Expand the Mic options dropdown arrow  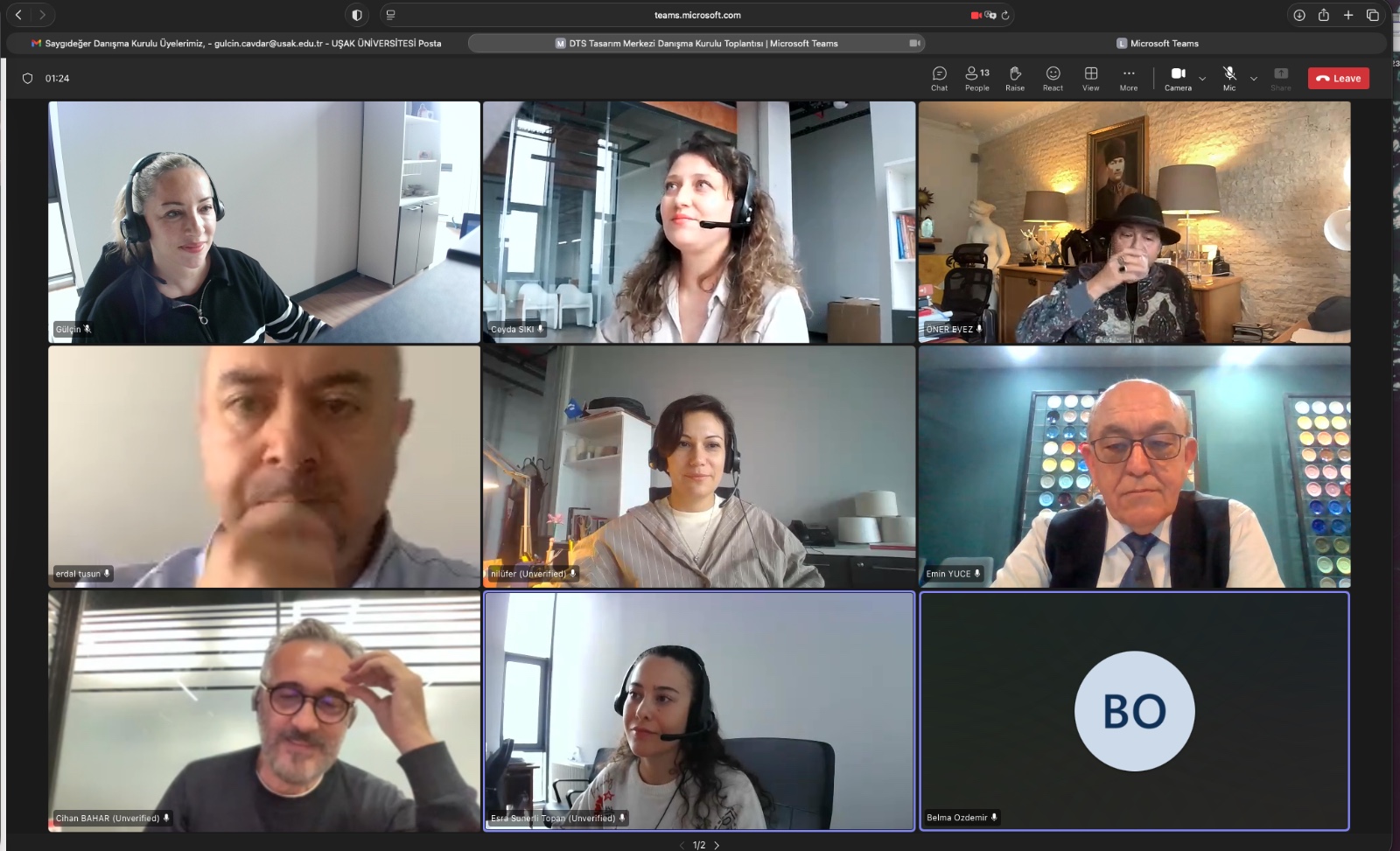(1254, 79)
